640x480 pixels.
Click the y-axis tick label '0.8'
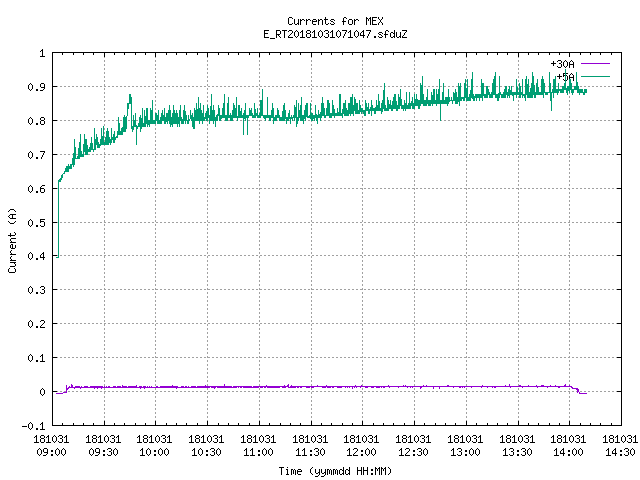click(36, 121)
